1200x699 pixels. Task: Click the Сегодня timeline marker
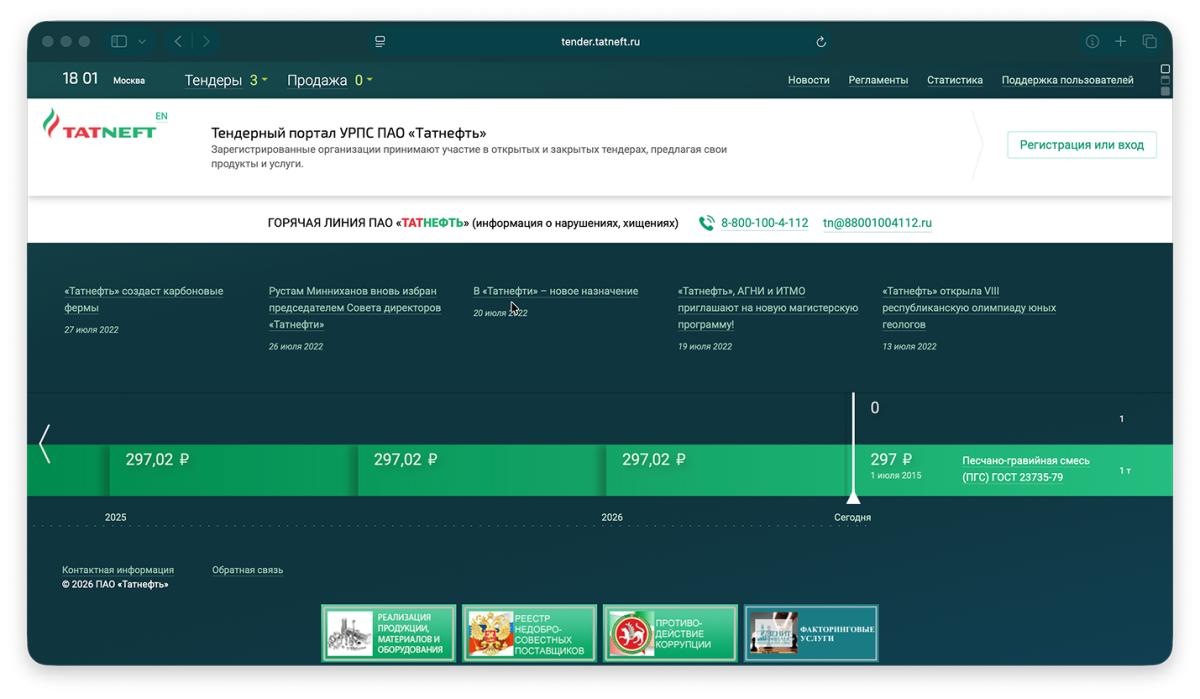(x=852, y=517)
